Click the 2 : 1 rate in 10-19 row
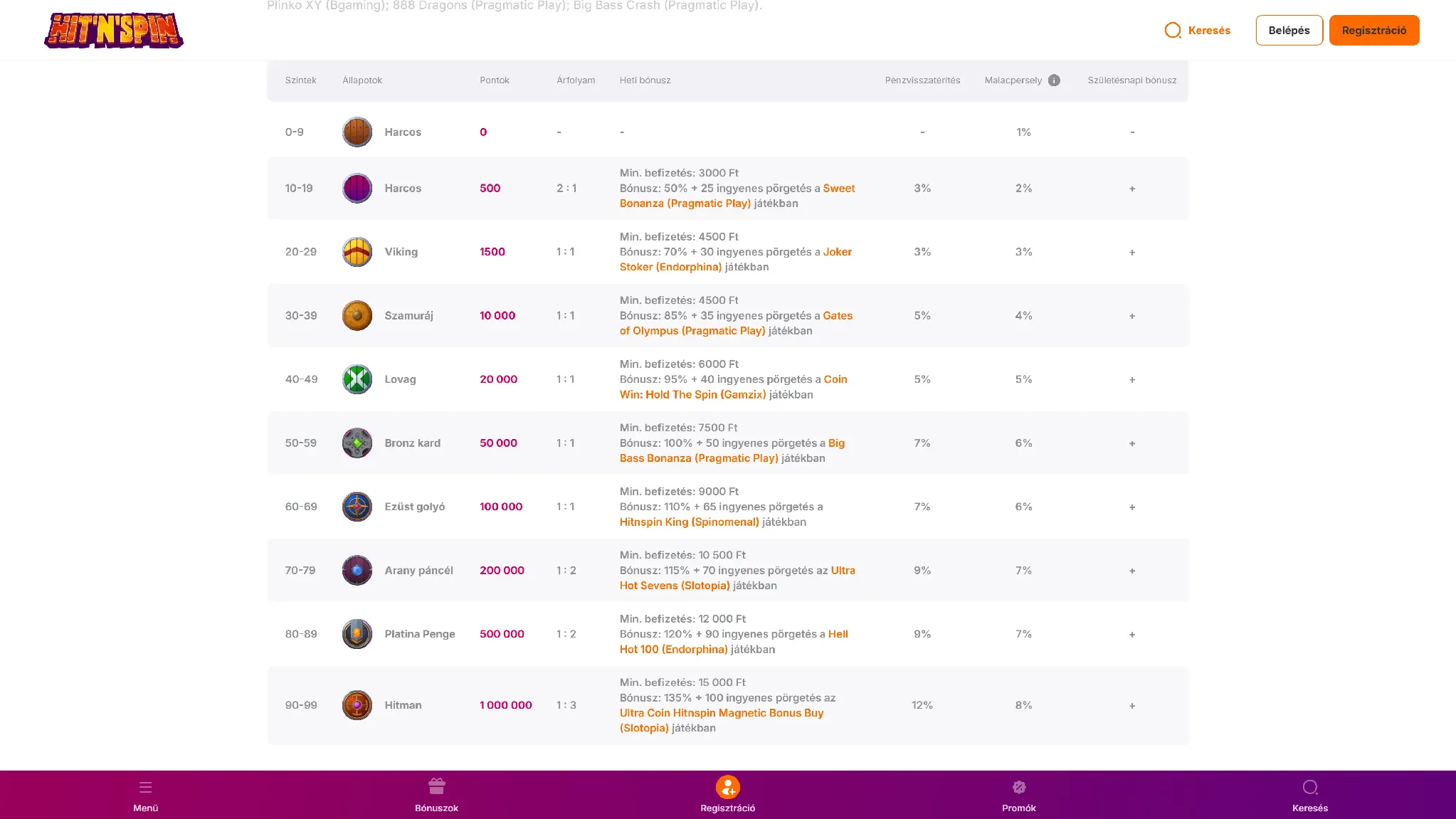Viewport: 1456px width, 819px height. click(x=566, y=188)
